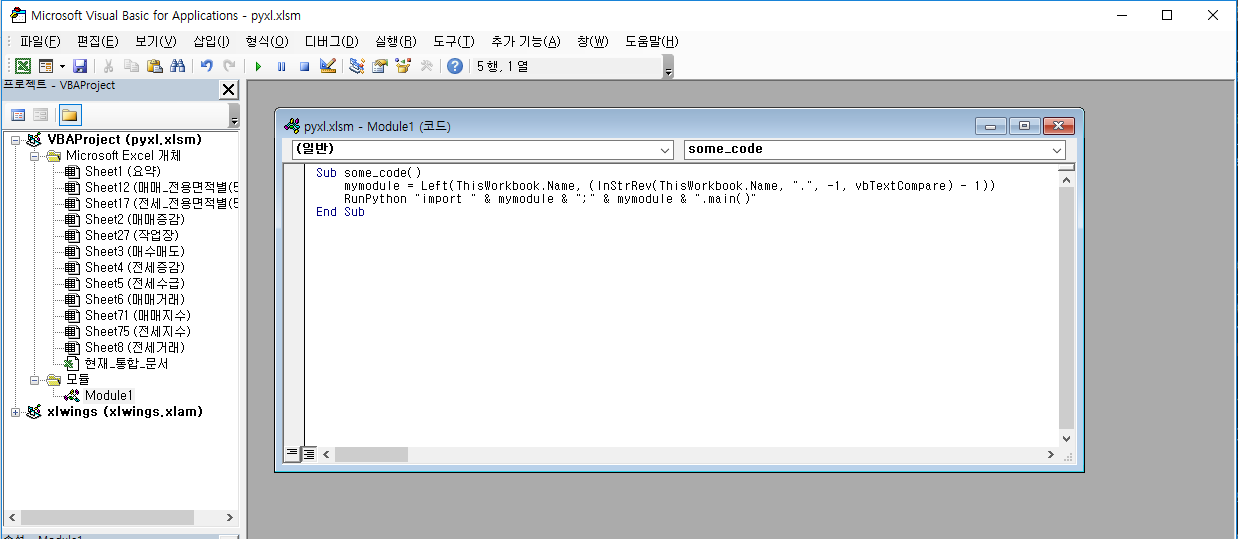1238x539 pixels.
Task: Open the 실행(R) menu
Action: [x=395, y=41]
